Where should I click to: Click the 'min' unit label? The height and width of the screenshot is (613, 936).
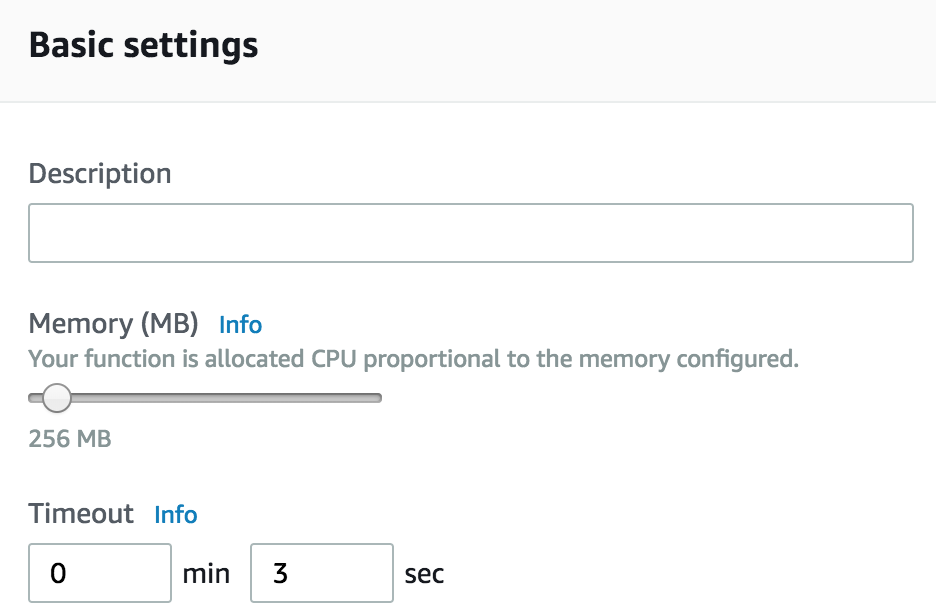point(206,574)
